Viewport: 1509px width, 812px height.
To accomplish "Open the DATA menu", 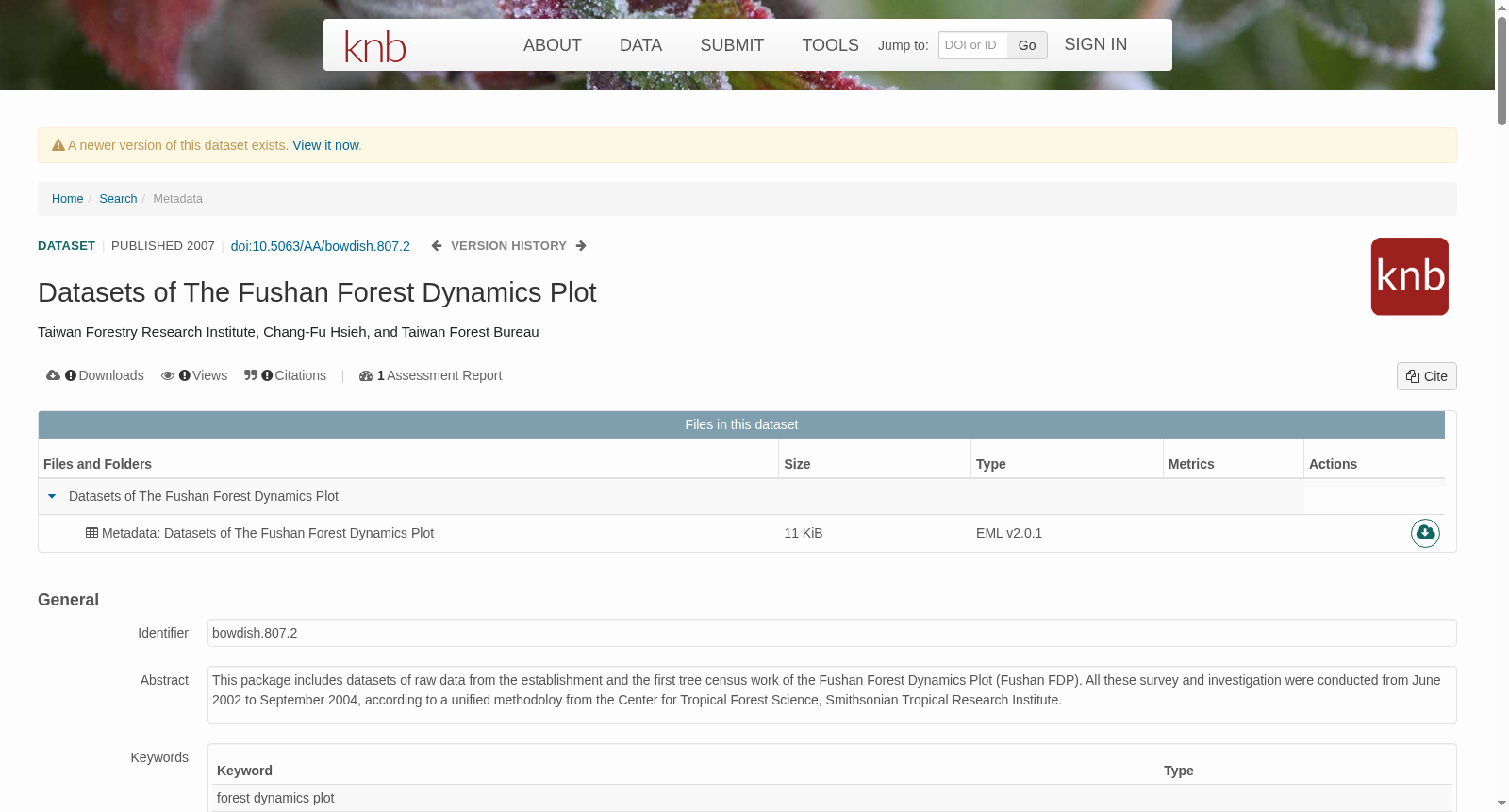I will [x=640, y=45].
